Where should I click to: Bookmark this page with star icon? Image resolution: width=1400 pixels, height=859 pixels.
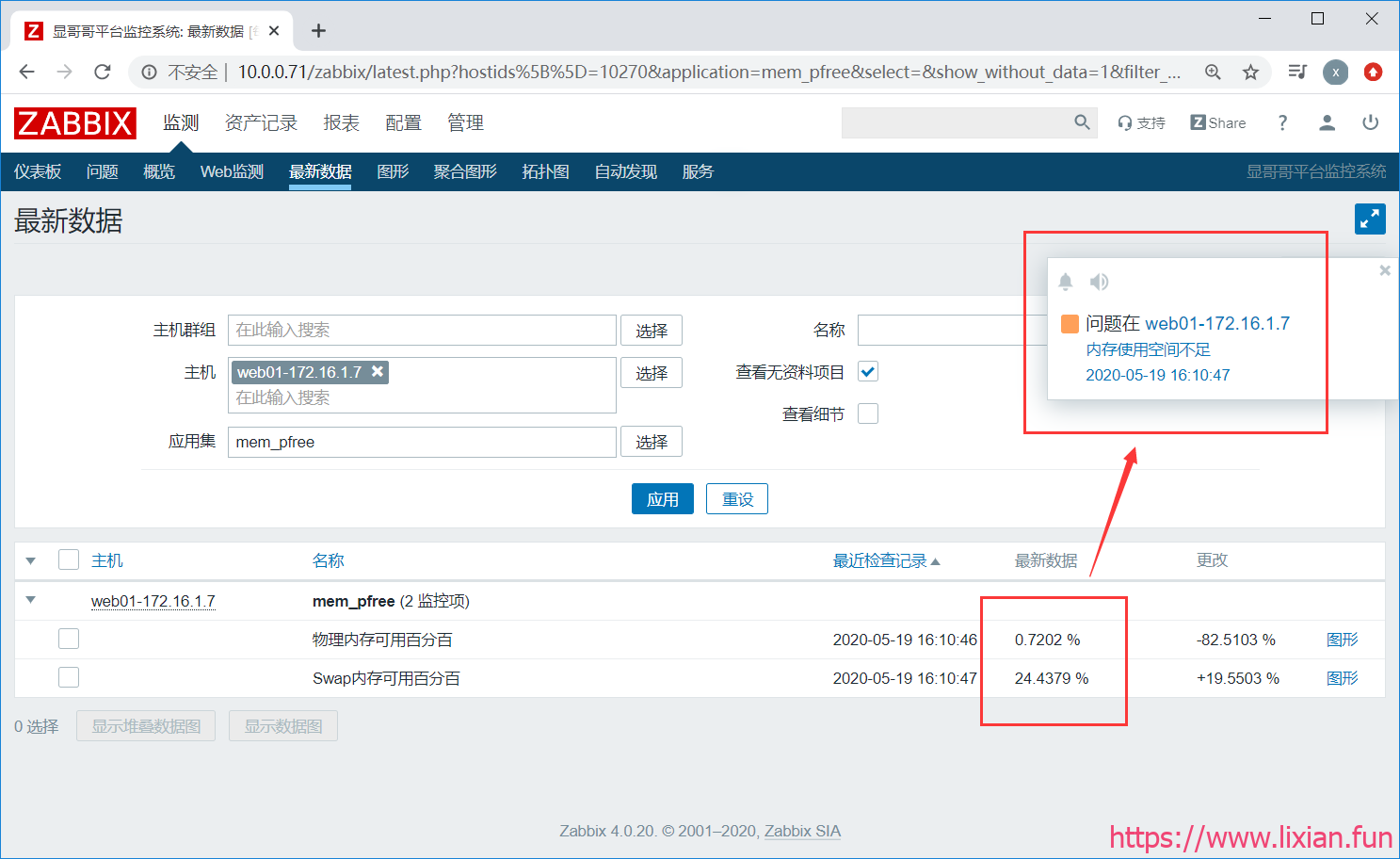pyautogui.click(x=1250, y=72)
